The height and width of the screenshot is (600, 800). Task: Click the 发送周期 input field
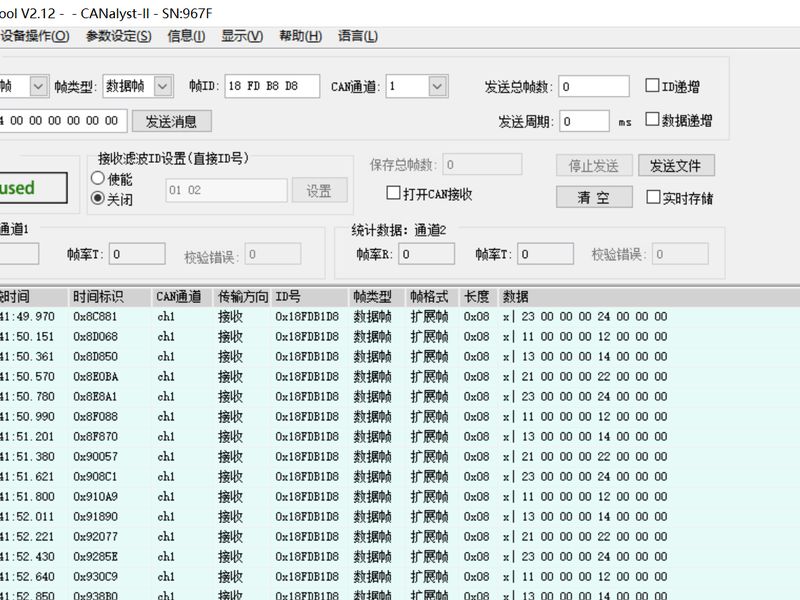coord(584,121)
